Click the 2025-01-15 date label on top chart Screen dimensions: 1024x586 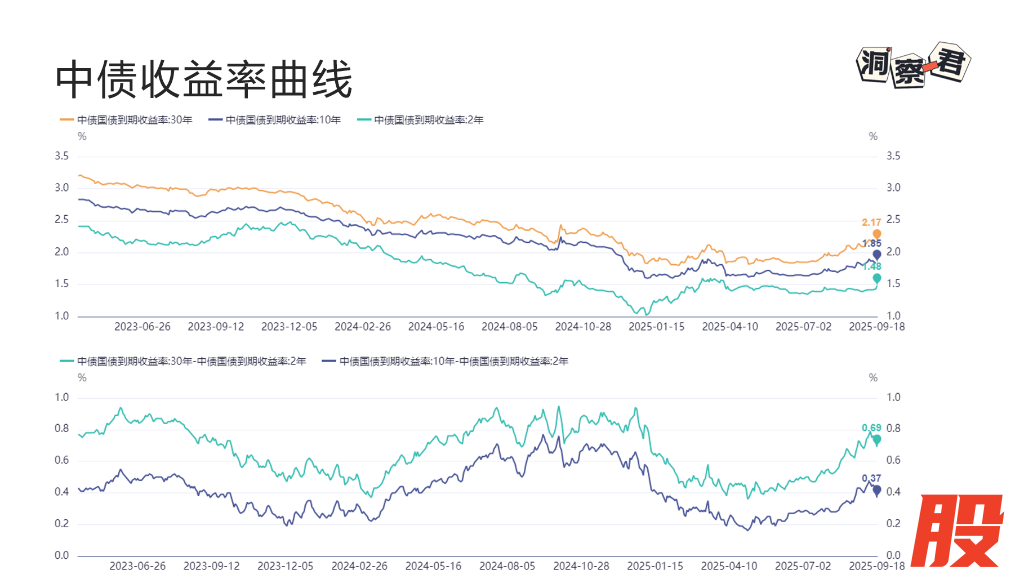[657, 326]
